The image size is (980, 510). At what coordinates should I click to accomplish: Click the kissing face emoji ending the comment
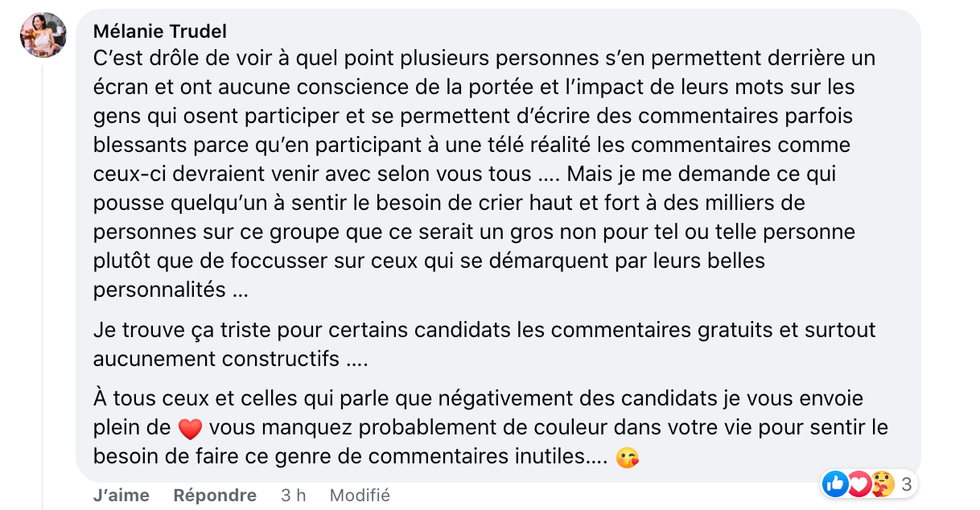tap(628, 457)
